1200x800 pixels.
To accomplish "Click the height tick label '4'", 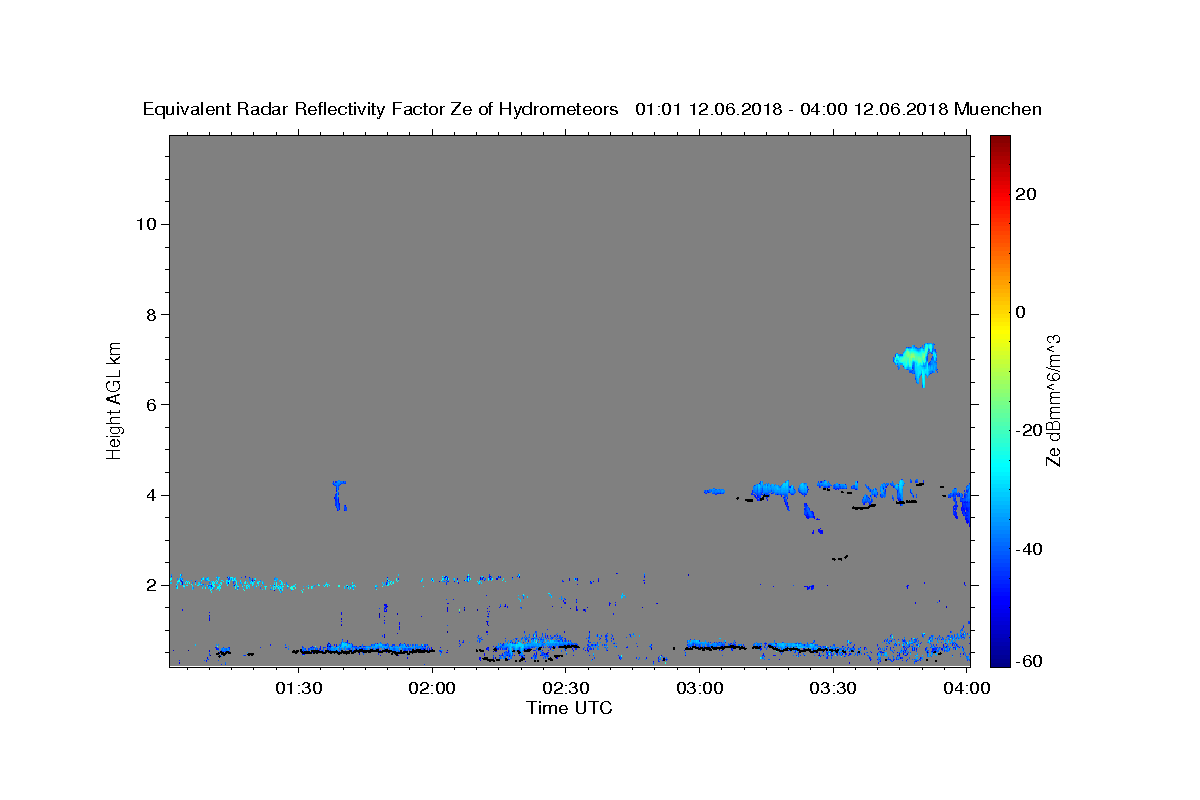I will [150, 495].
